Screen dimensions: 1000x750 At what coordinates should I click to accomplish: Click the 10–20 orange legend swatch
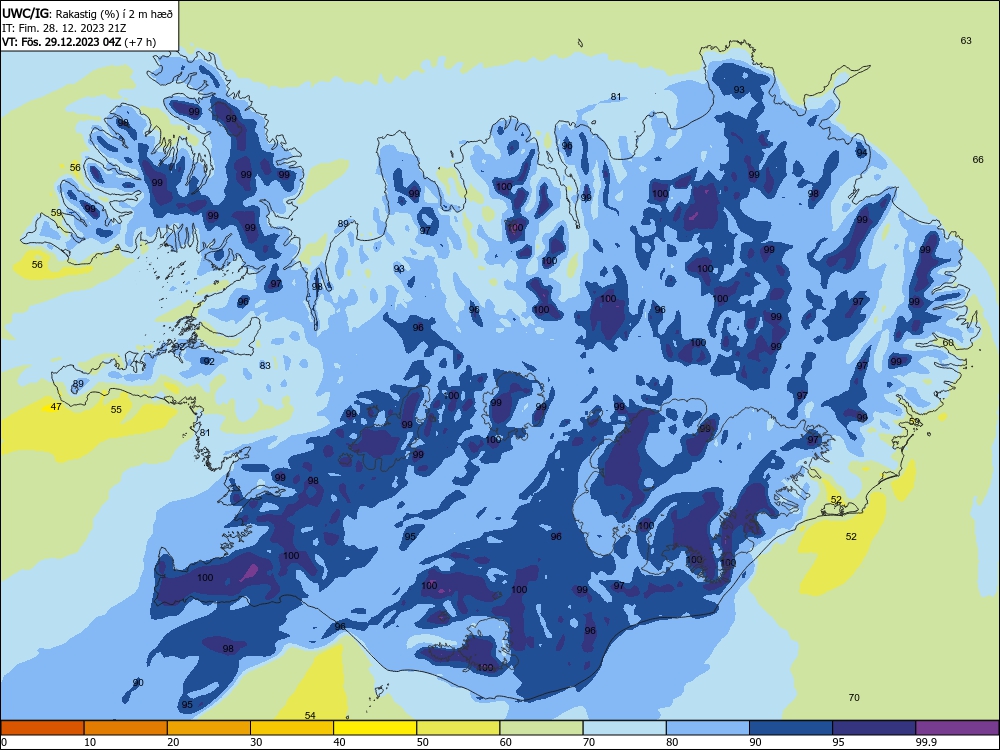(126, 728)
